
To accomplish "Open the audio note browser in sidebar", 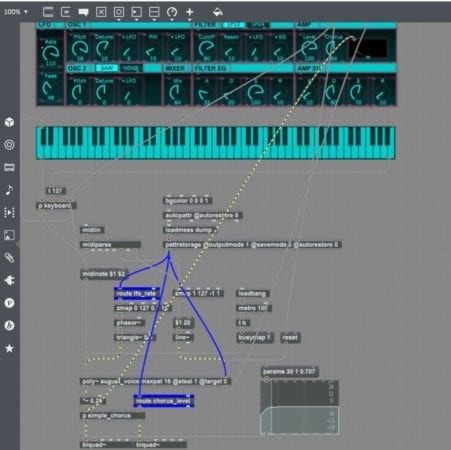I will pos(9,190).
